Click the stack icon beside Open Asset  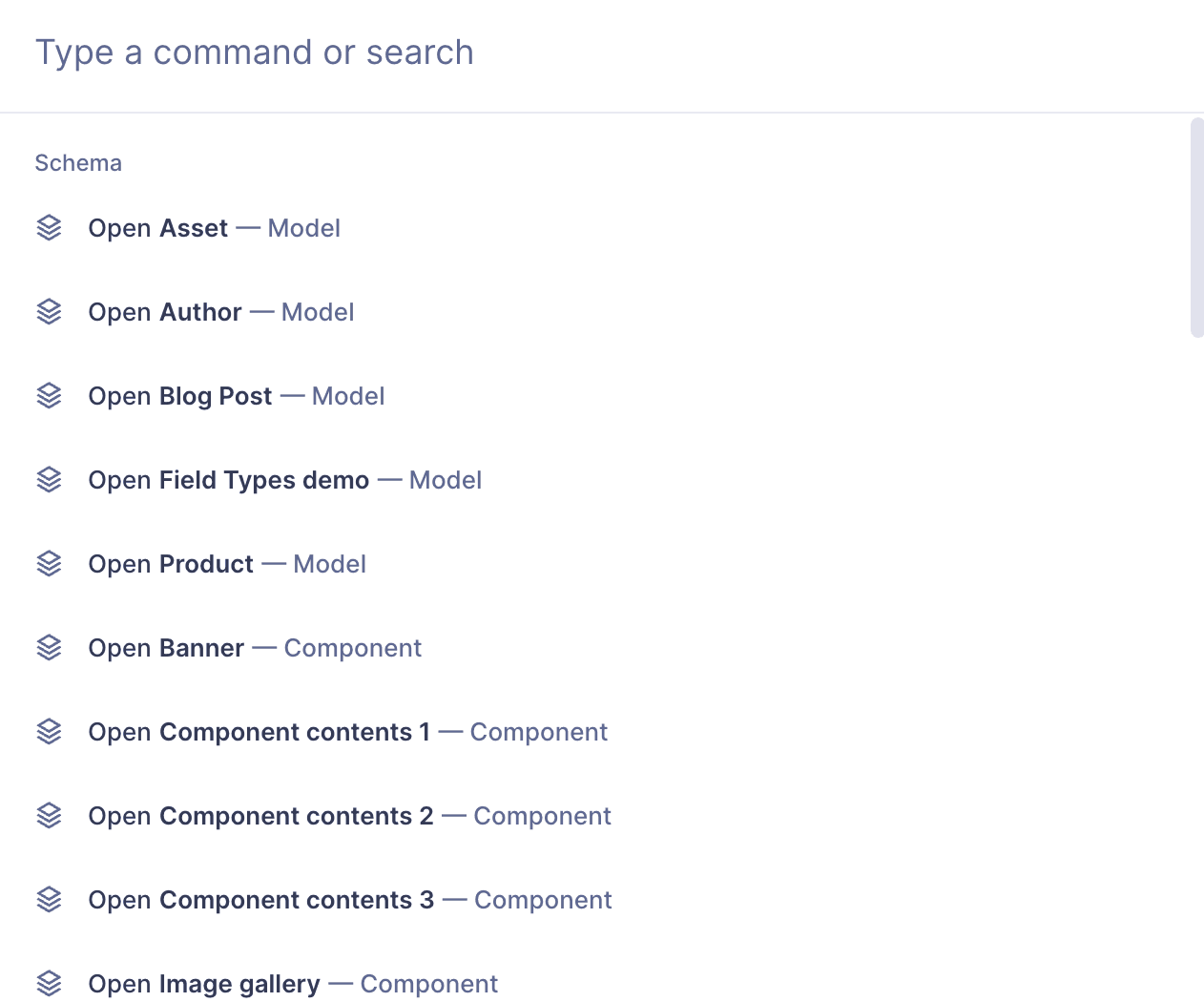tap(49, 228)
